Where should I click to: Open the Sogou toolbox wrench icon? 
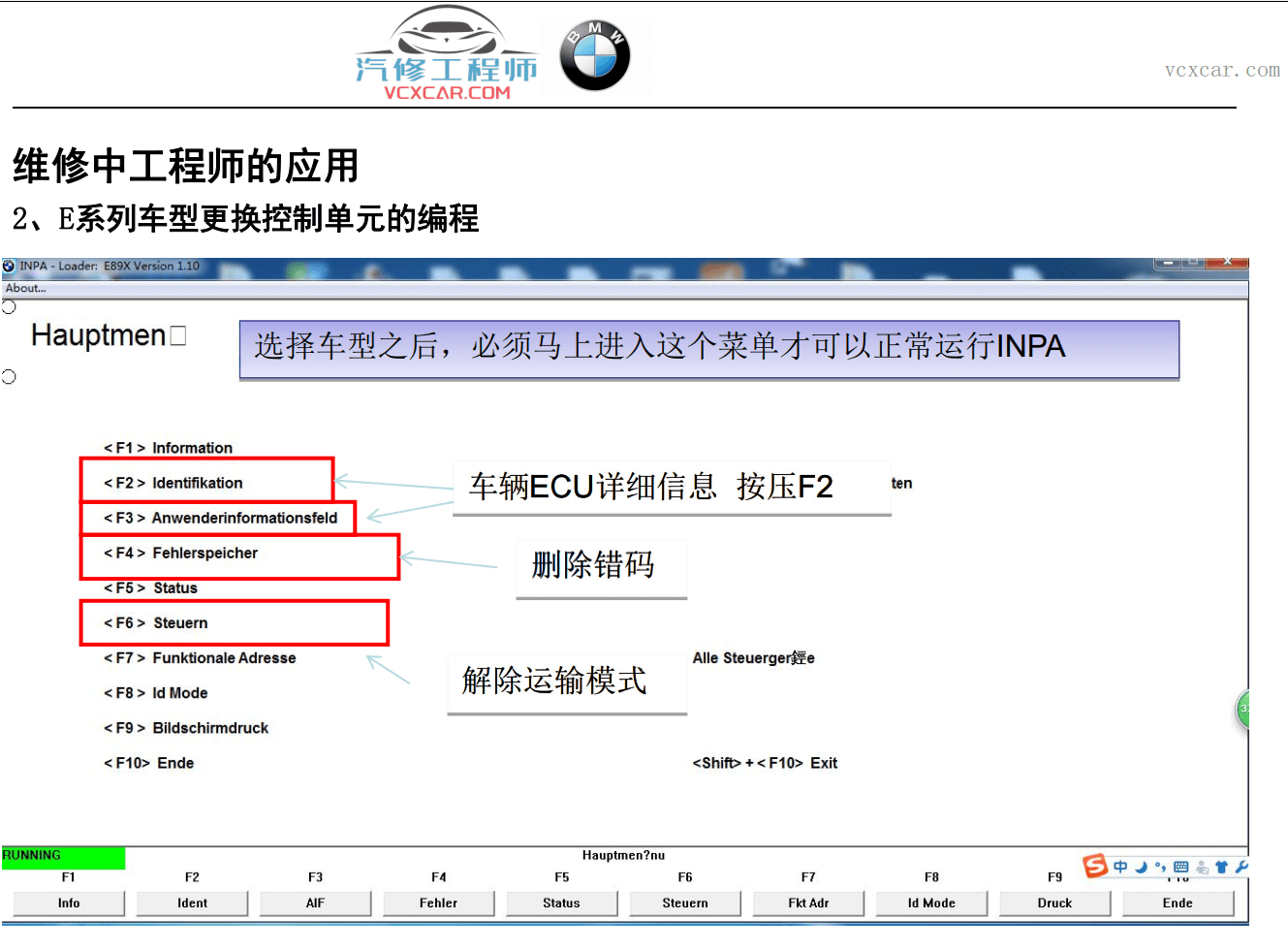point(1241,867)
